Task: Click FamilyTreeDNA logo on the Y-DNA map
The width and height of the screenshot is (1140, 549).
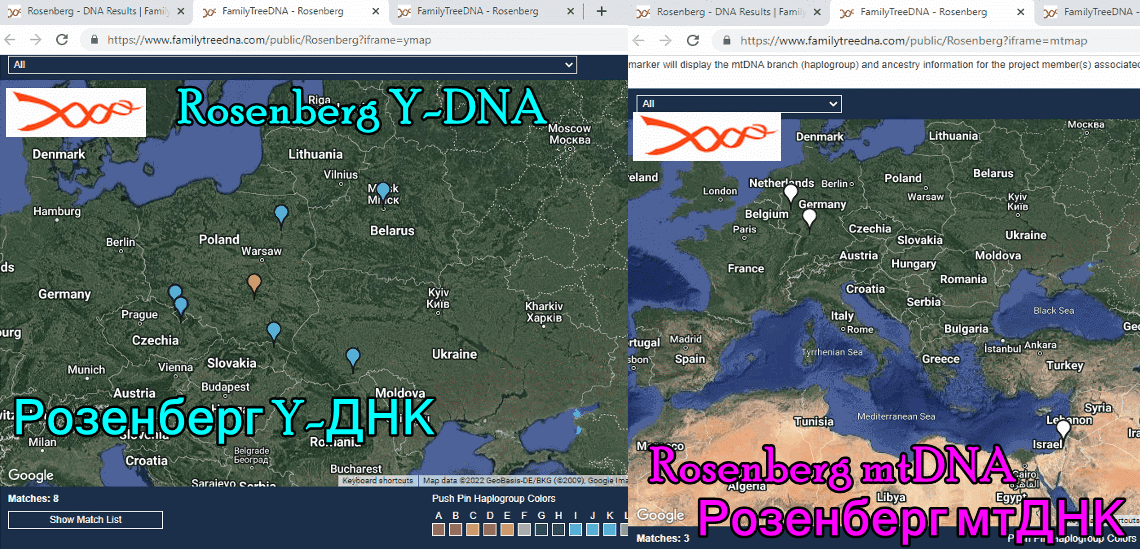Action: (76, 112)
